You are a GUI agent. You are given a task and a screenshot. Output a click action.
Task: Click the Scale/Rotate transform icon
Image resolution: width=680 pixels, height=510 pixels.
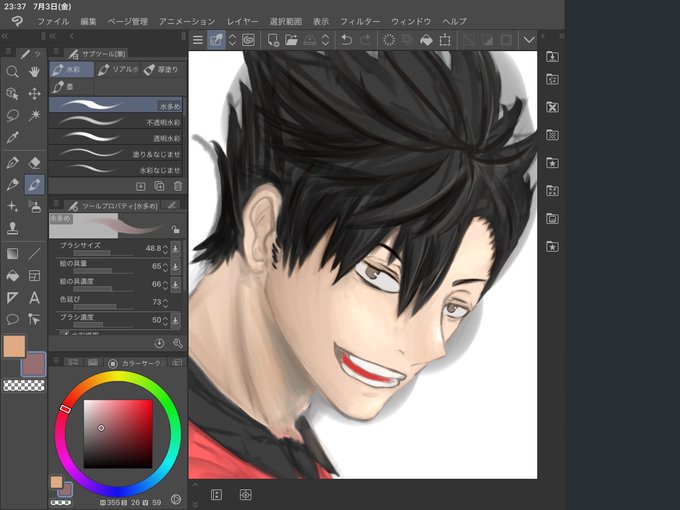pyautogui.click(x=445, y=40)
